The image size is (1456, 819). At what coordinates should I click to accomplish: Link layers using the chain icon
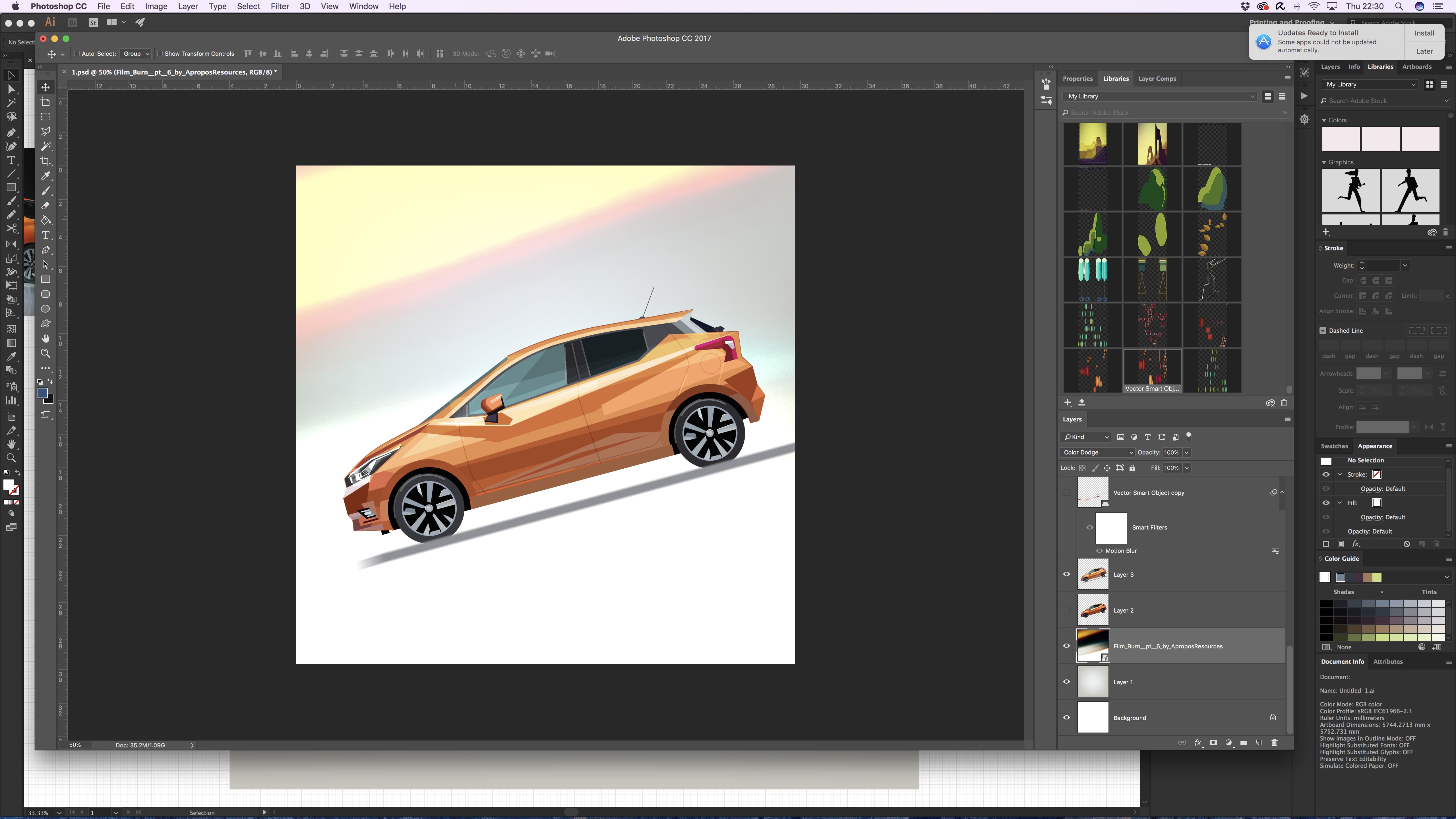1182,743
